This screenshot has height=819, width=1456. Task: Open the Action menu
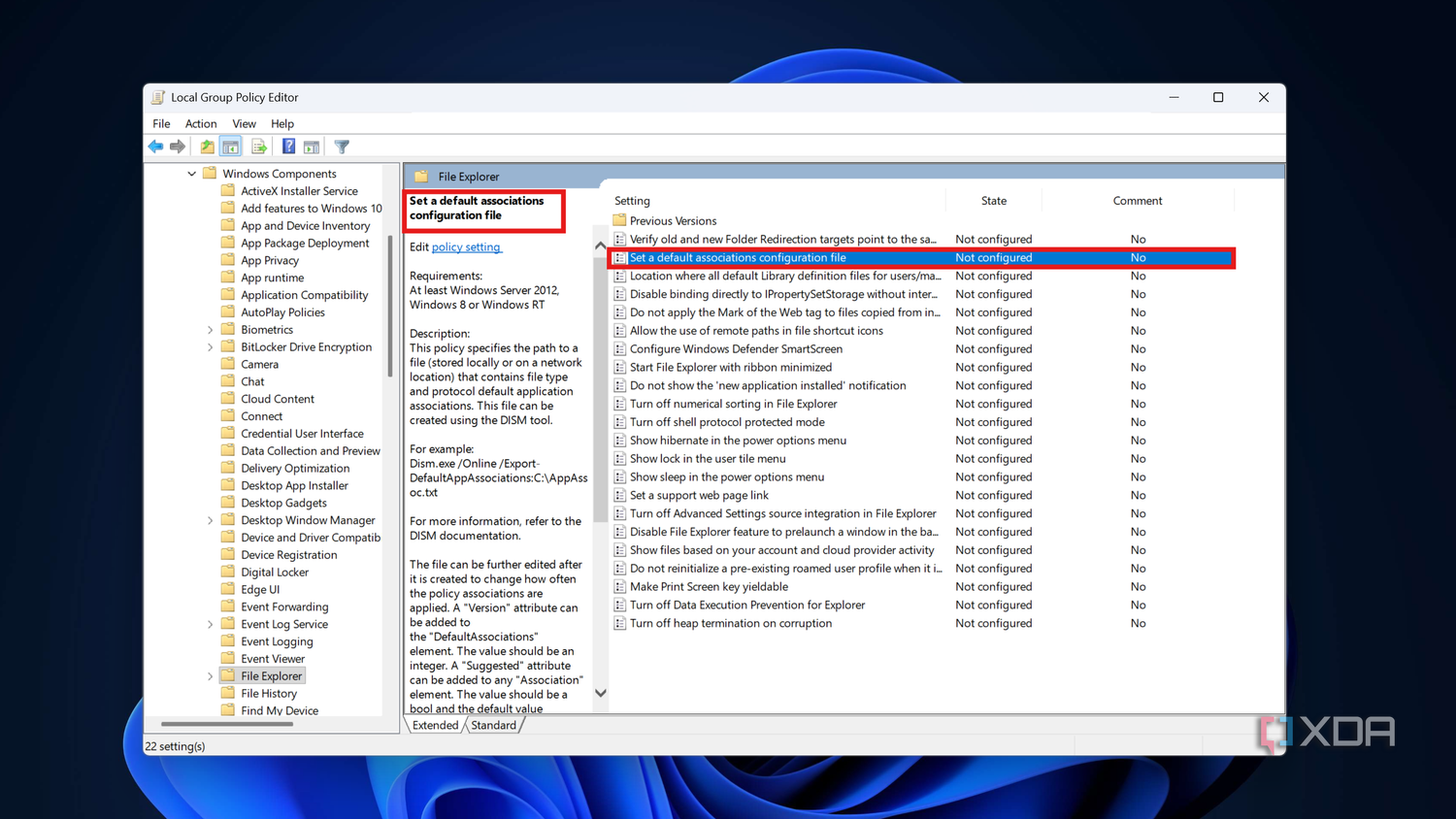tap(201, 123)
